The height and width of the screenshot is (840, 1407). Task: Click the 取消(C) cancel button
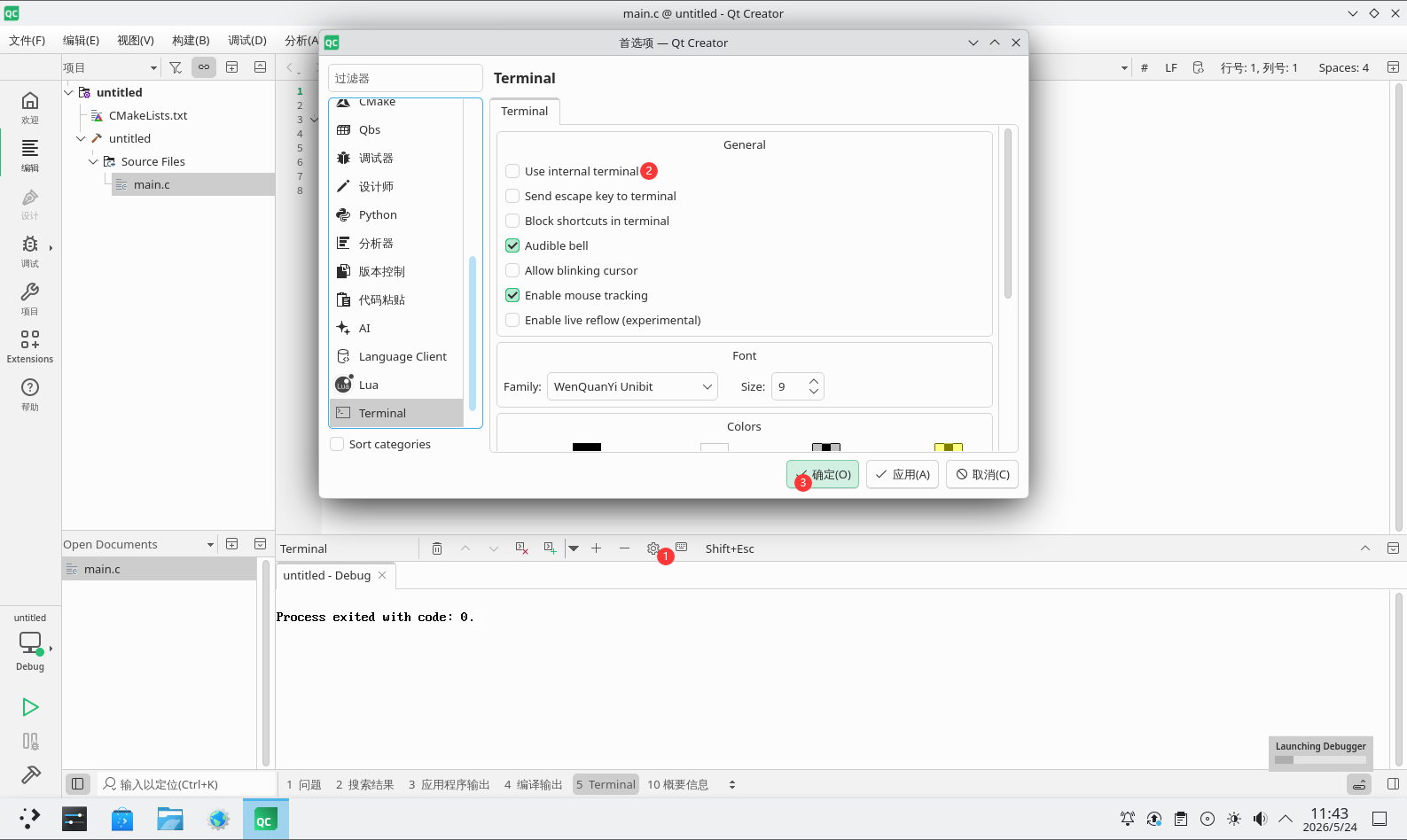tap(982, 474)
